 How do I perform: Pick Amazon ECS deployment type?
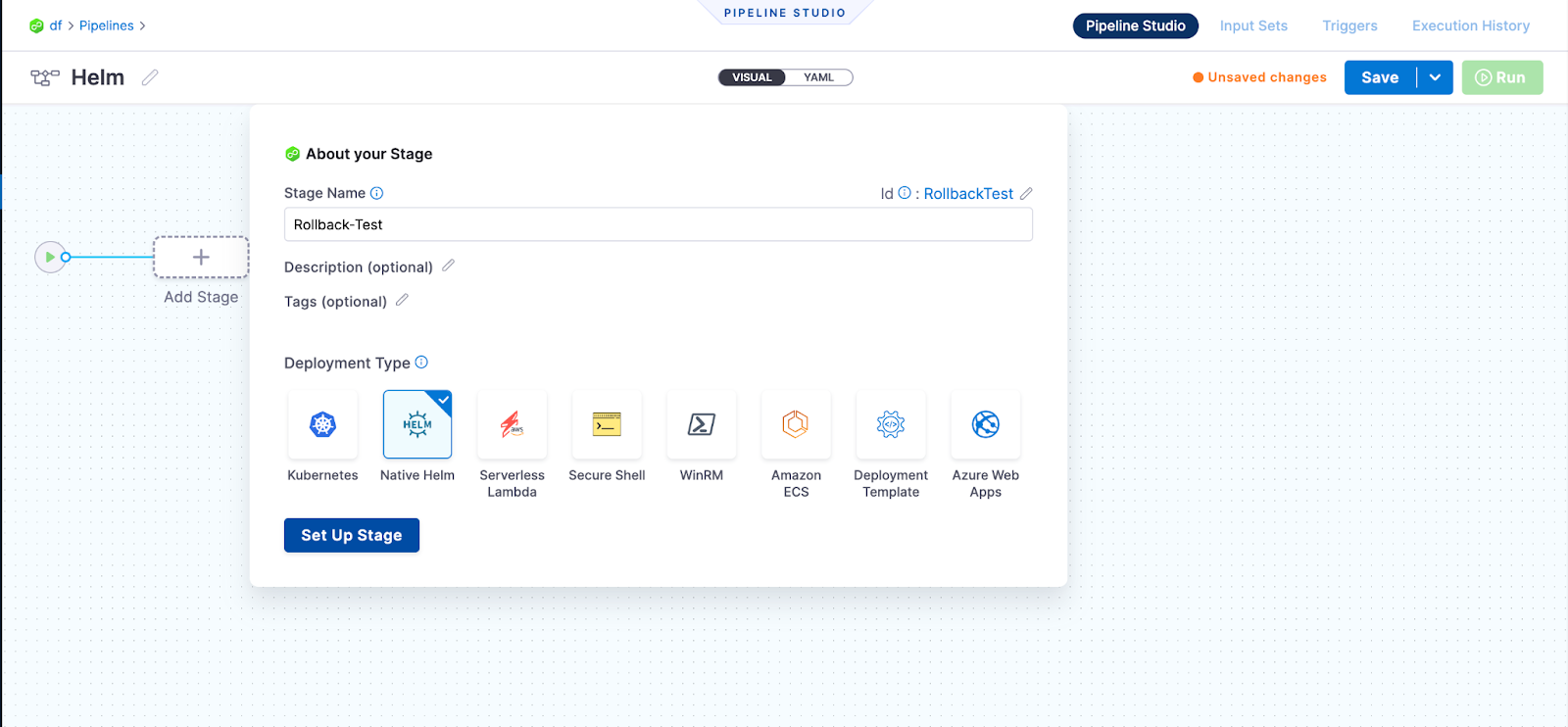(796, 424)
